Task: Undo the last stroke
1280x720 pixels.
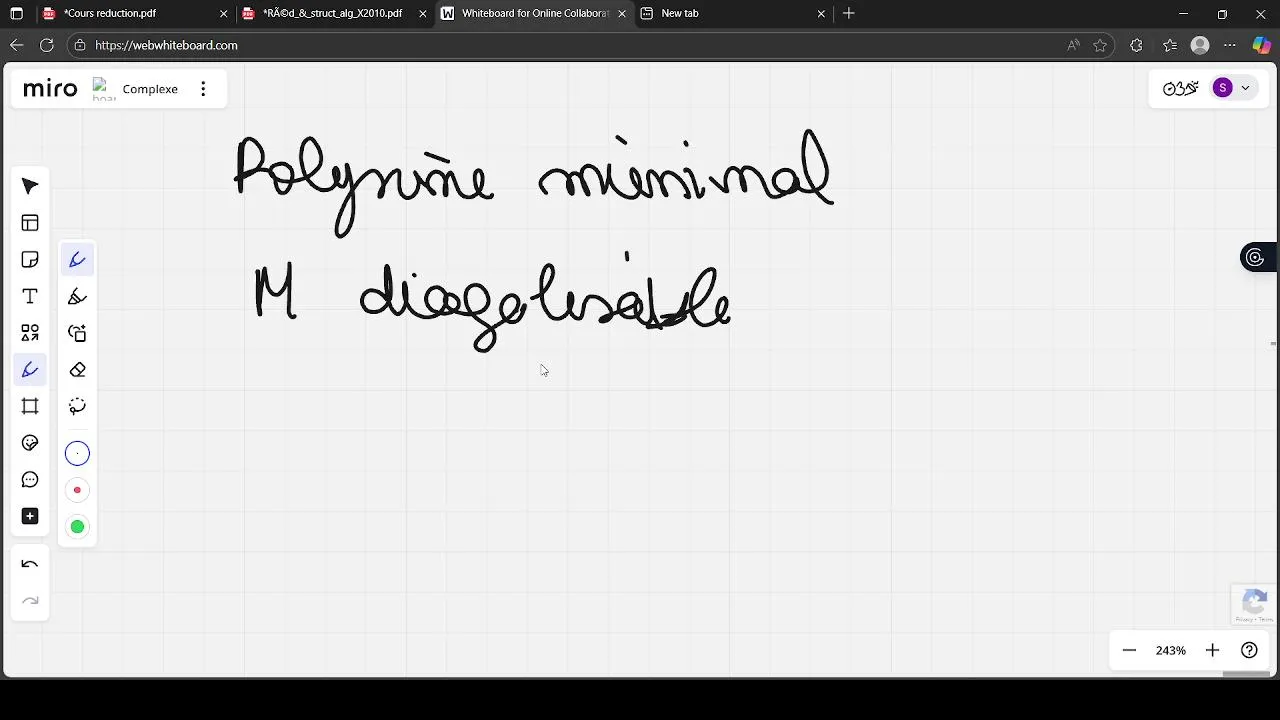Action: tap(30, 564)
